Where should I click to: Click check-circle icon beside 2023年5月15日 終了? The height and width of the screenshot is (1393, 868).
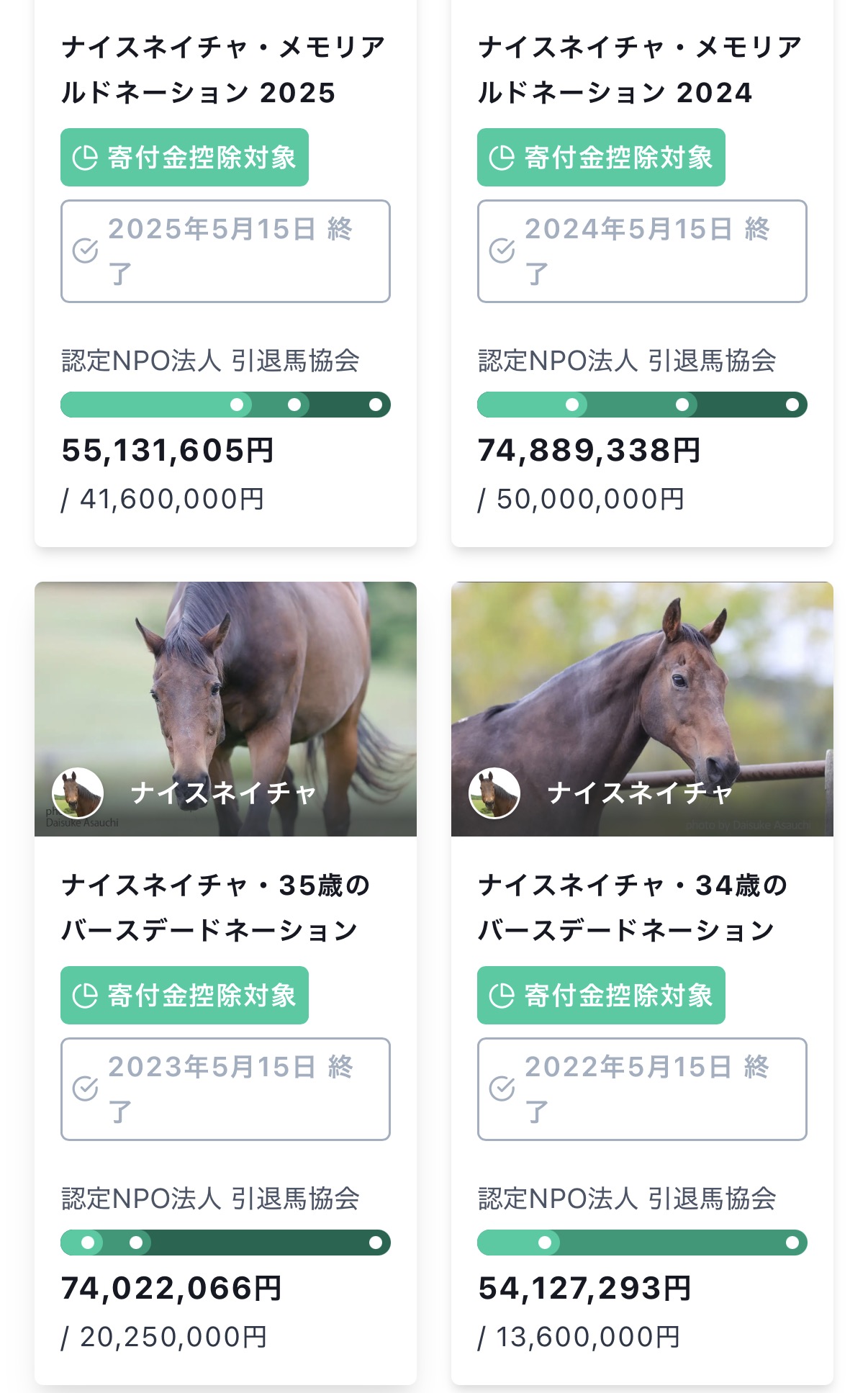pos(86,1088)
